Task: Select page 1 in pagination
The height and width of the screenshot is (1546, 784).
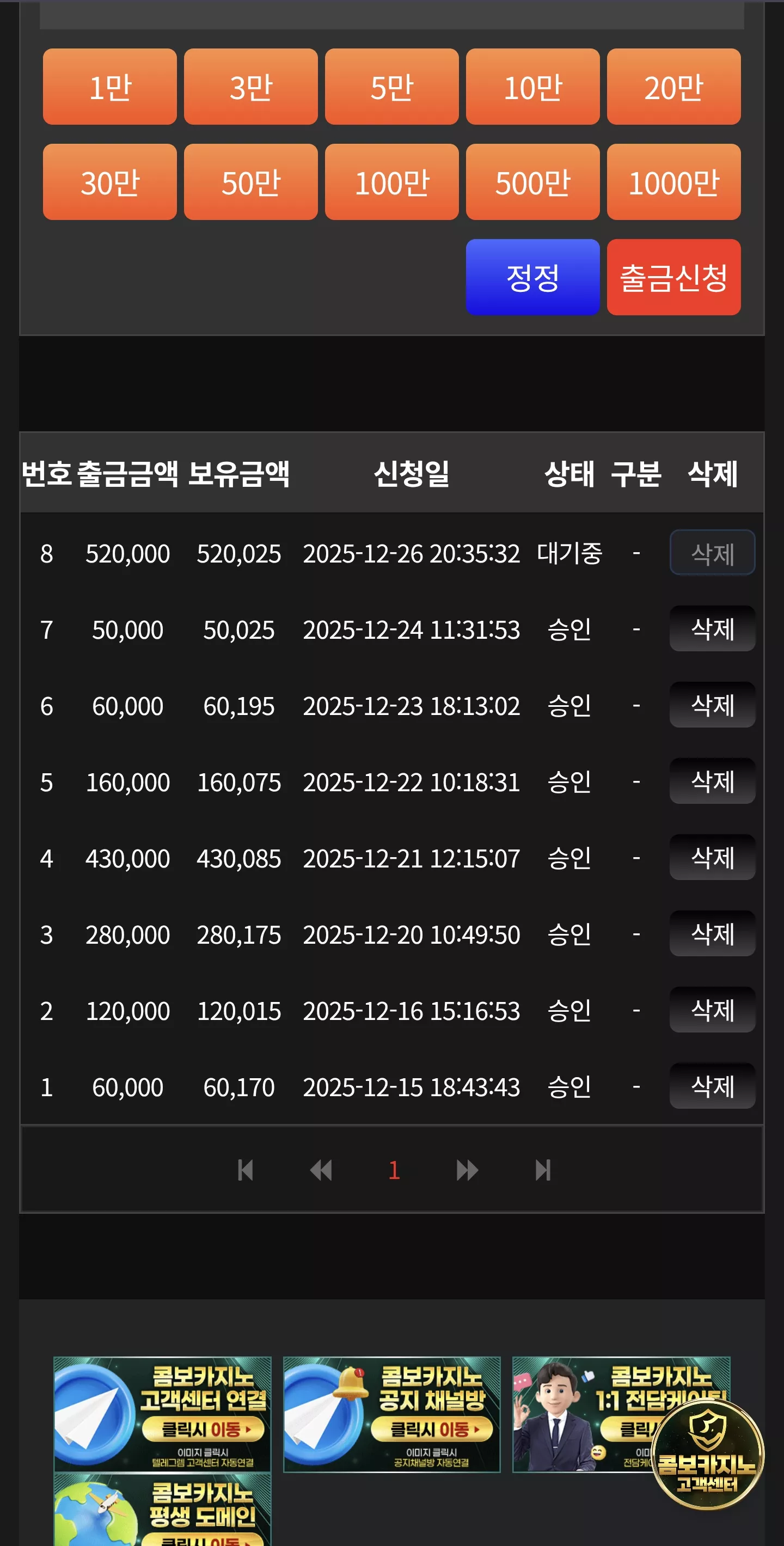Action: tap(394, 1170)
